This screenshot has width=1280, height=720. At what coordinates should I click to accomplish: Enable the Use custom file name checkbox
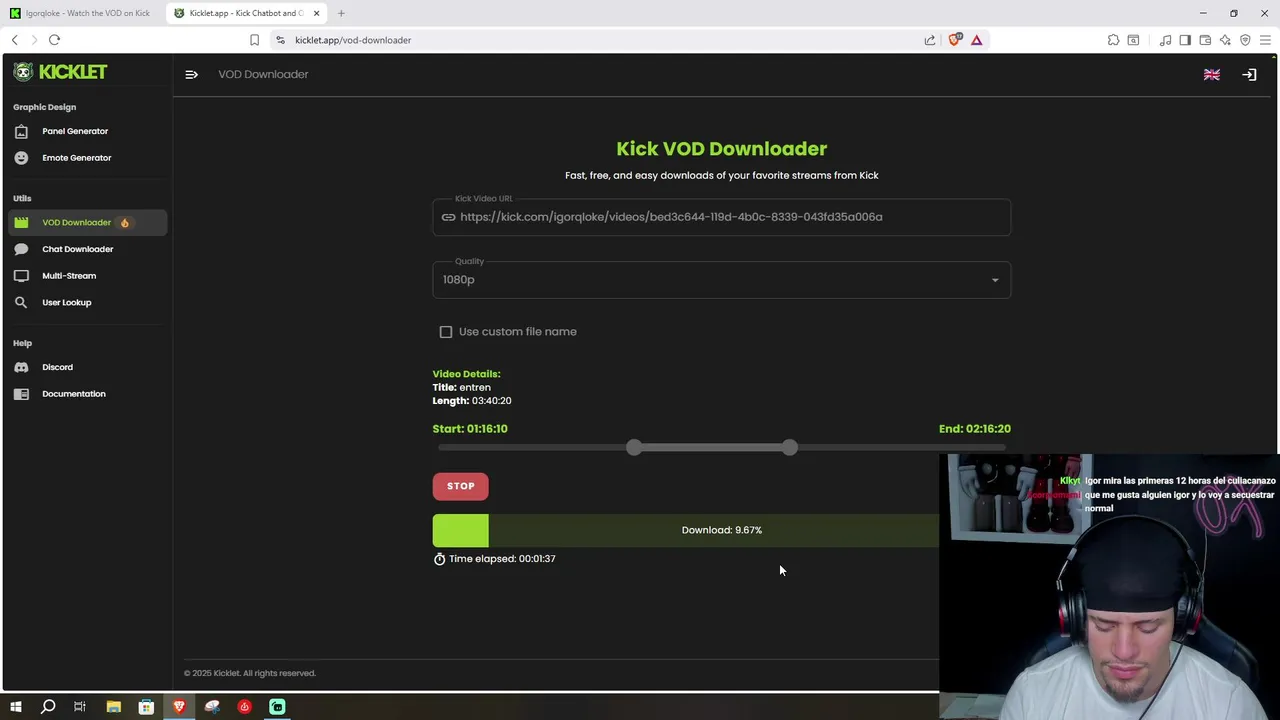pyautogui.click(x=446, y=332)
